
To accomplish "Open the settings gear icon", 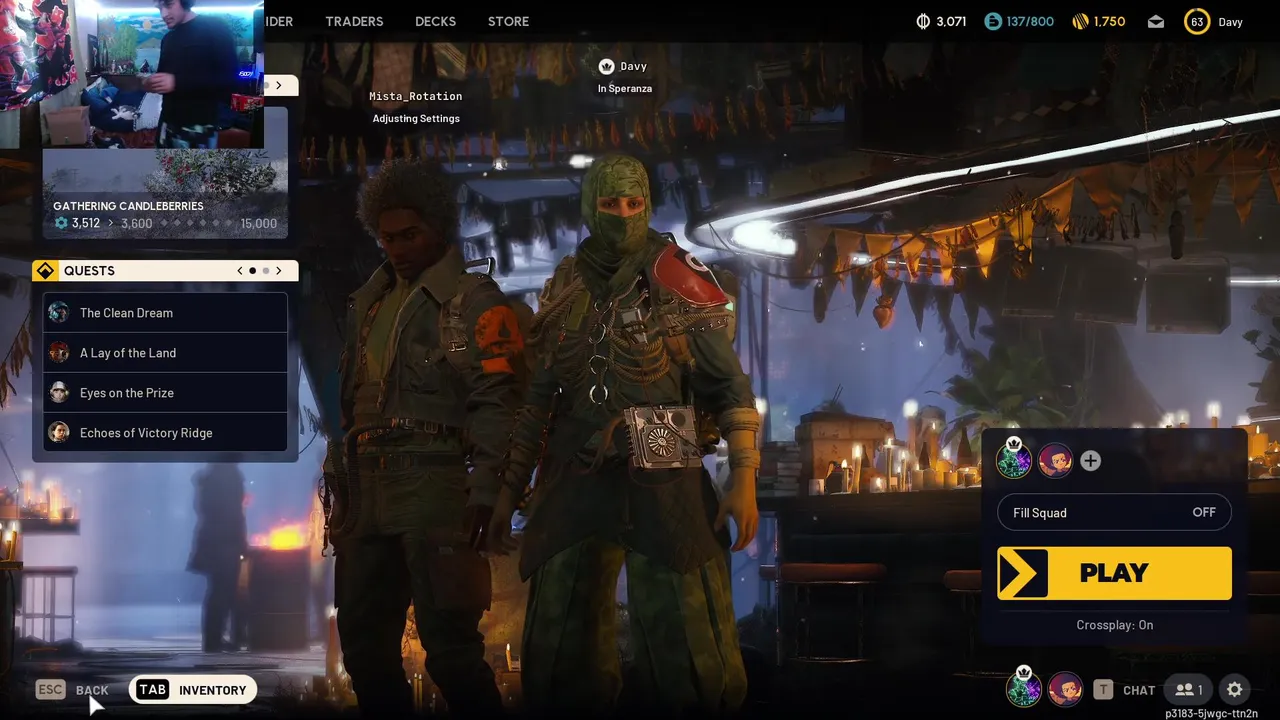I will click(1235, 690).
